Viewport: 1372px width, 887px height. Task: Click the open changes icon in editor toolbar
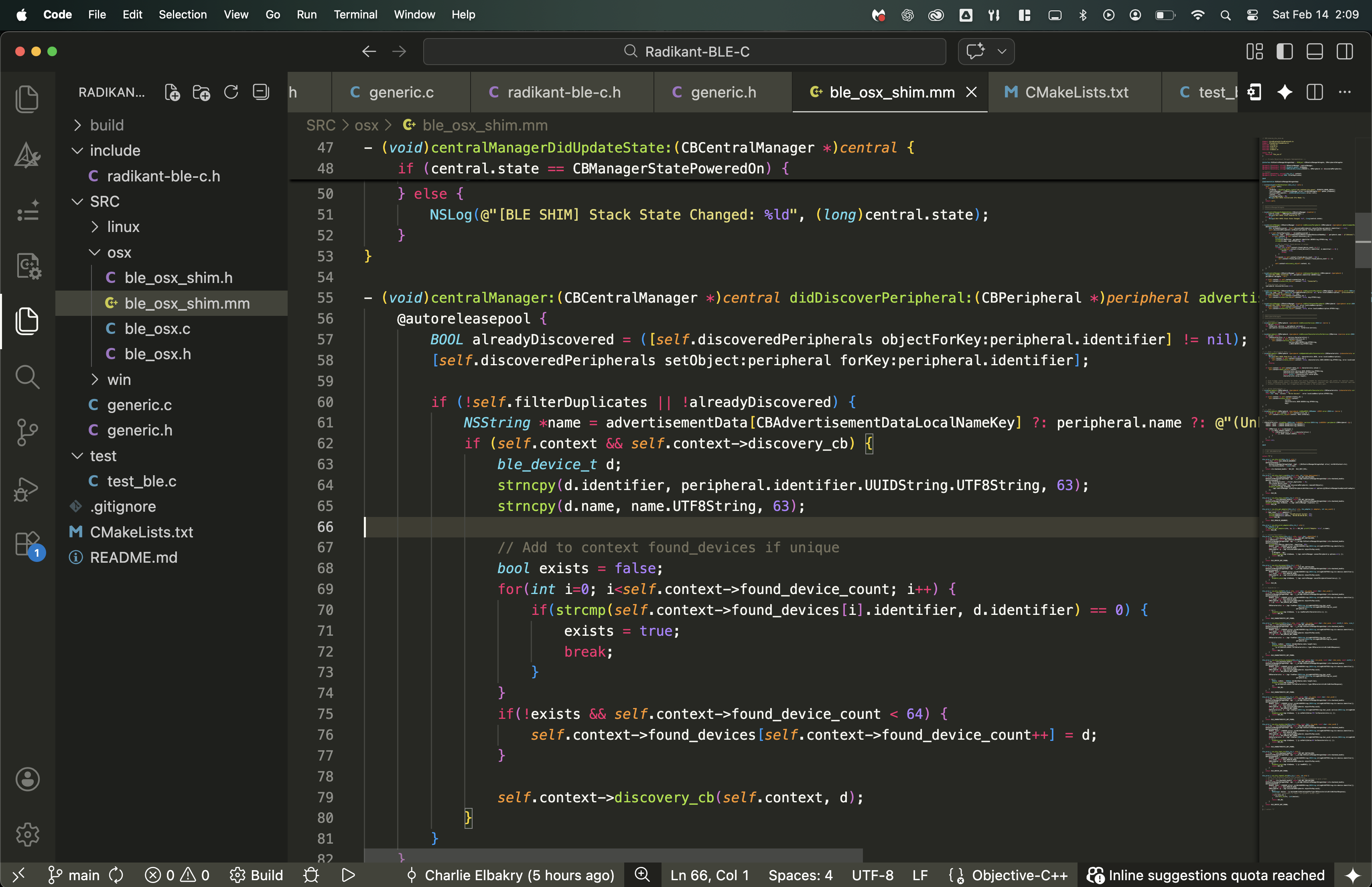click(1254, 92)
